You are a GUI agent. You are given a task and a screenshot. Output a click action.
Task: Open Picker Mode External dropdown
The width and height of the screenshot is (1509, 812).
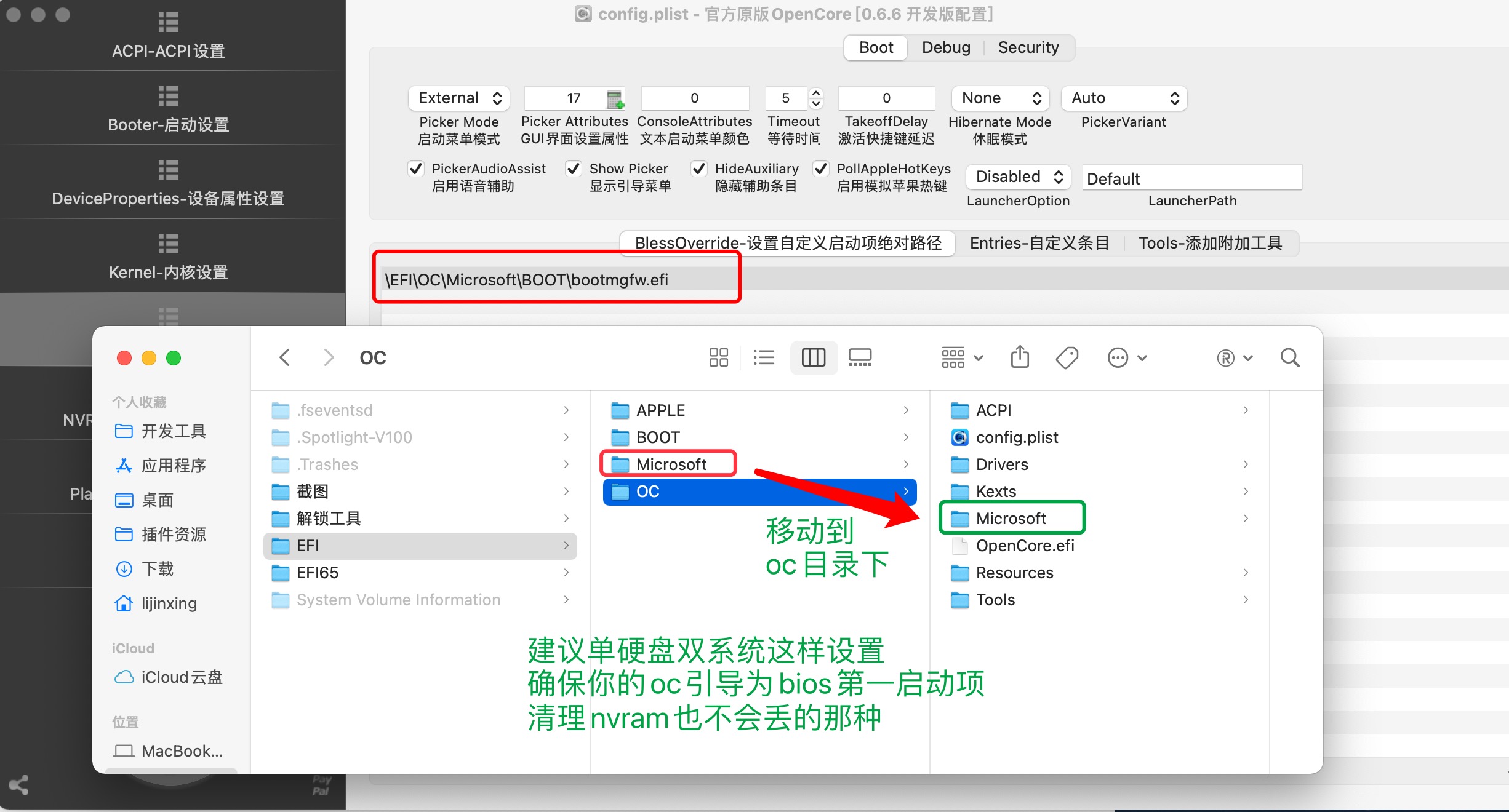coord(459,98)
